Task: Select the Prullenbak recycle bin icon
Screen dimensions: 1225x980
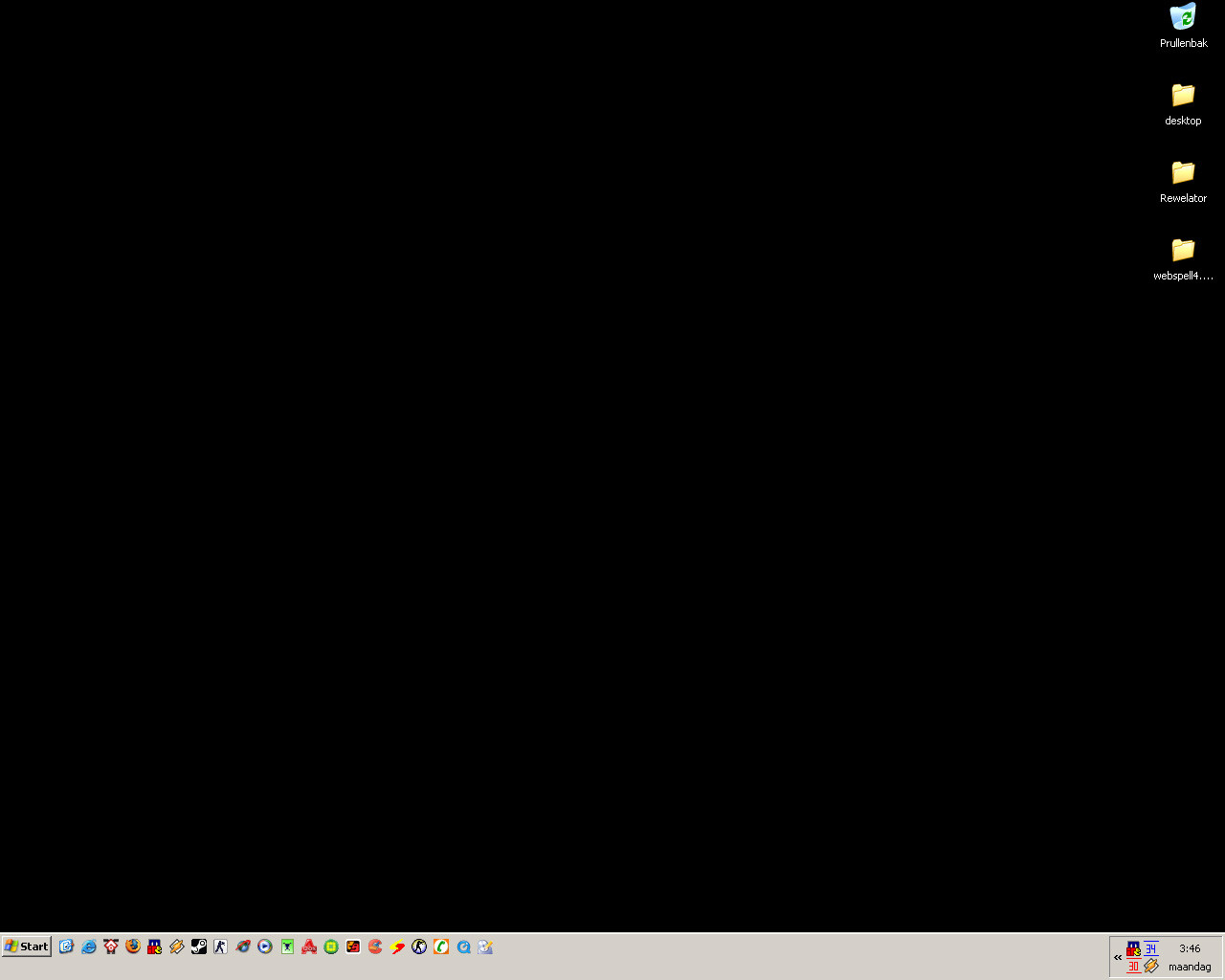Action: tap(1184, 26)
